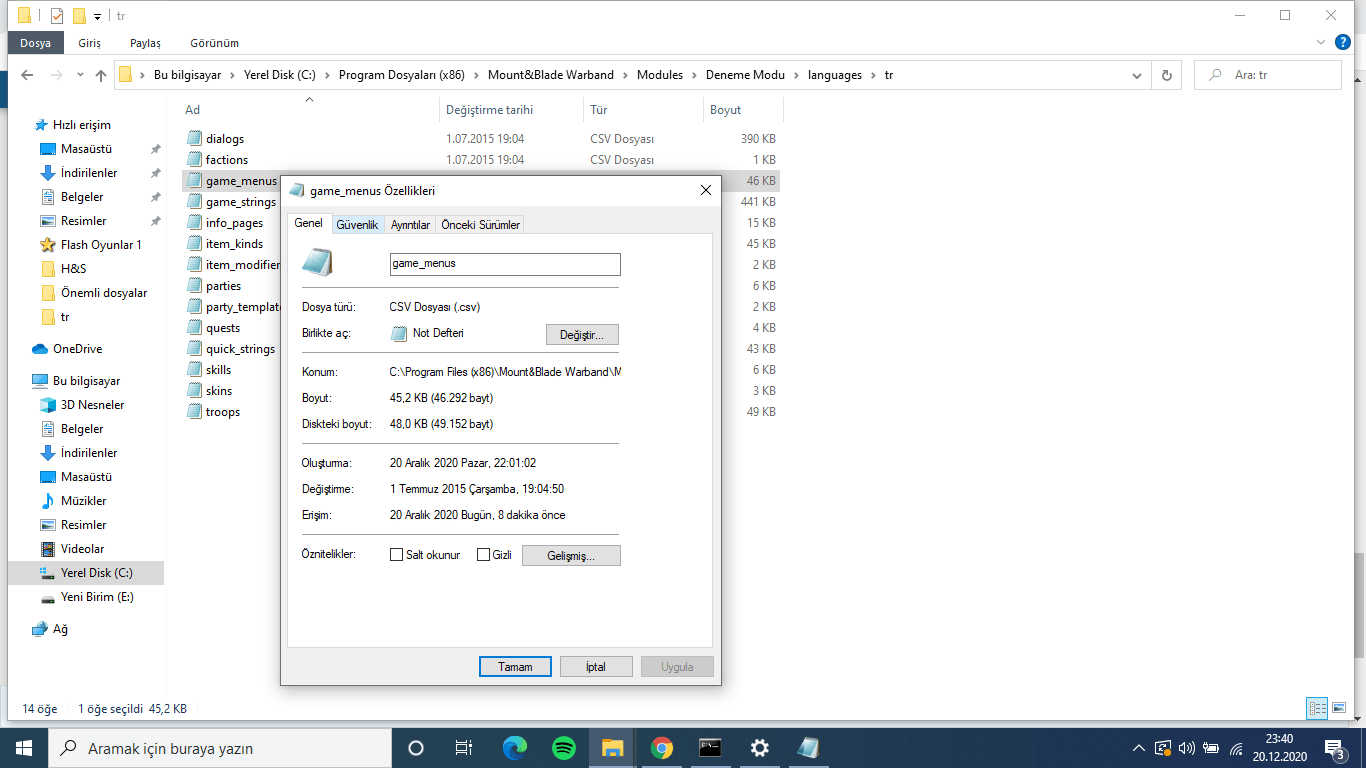Open Task View on taskbar
Screen dimensions: 1366x768
[x=464, y=747]
